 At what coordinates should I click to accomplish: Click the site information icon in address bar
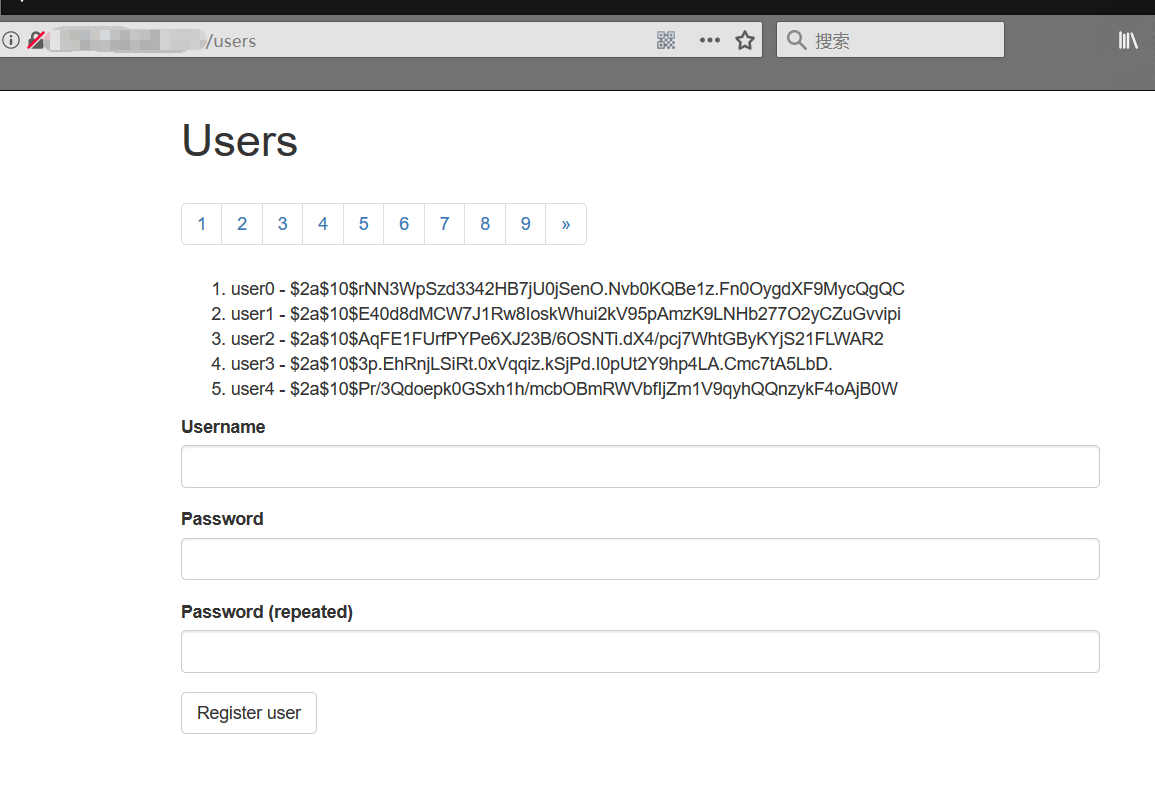click(11, 41)
